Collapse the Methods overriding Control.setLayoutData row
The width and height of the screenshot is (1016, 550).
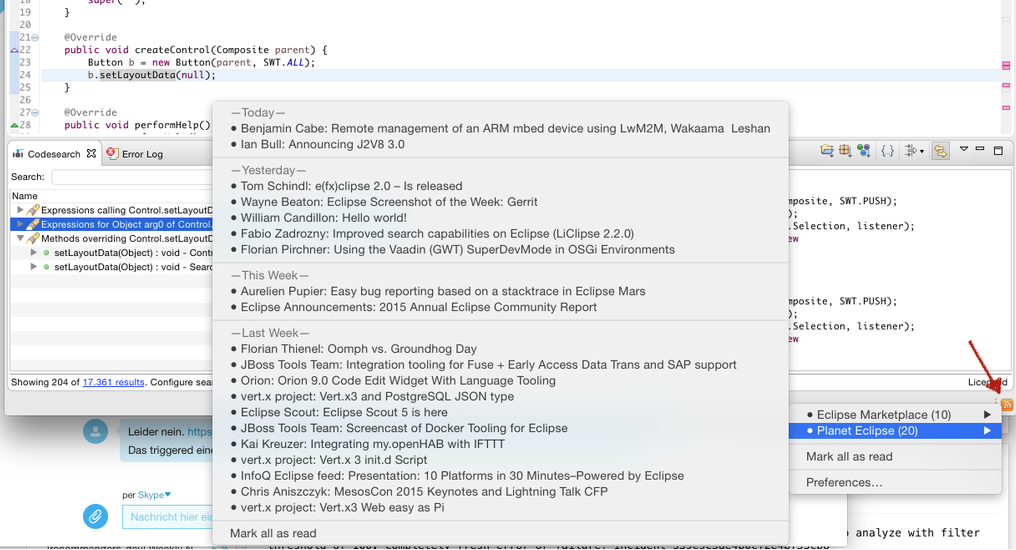pyautogui.click(x=20, y=238)
